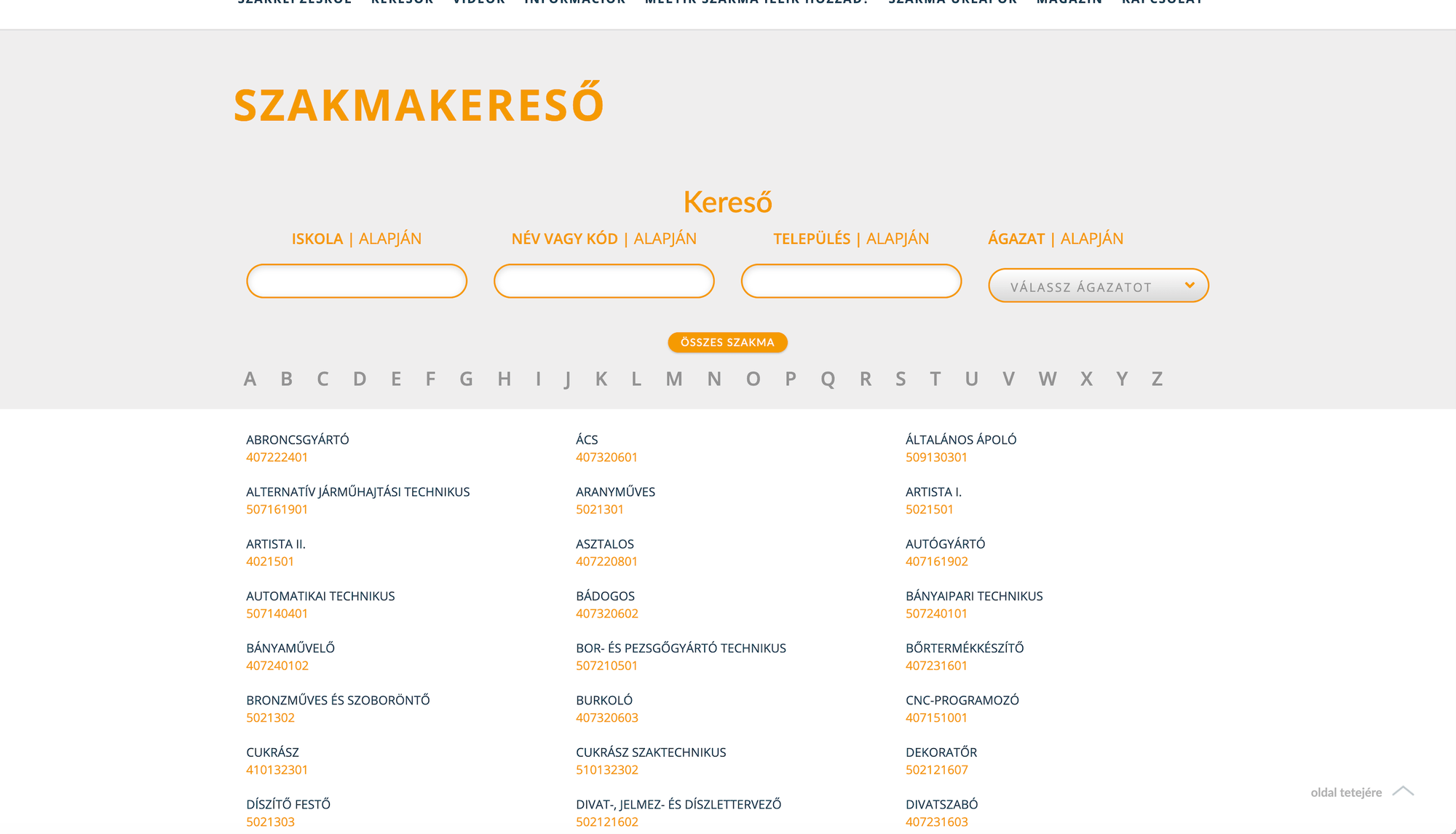Click the DIVATSZABÓ profession link
This screenshot has width=1456, height=834.
pos(941,804)
